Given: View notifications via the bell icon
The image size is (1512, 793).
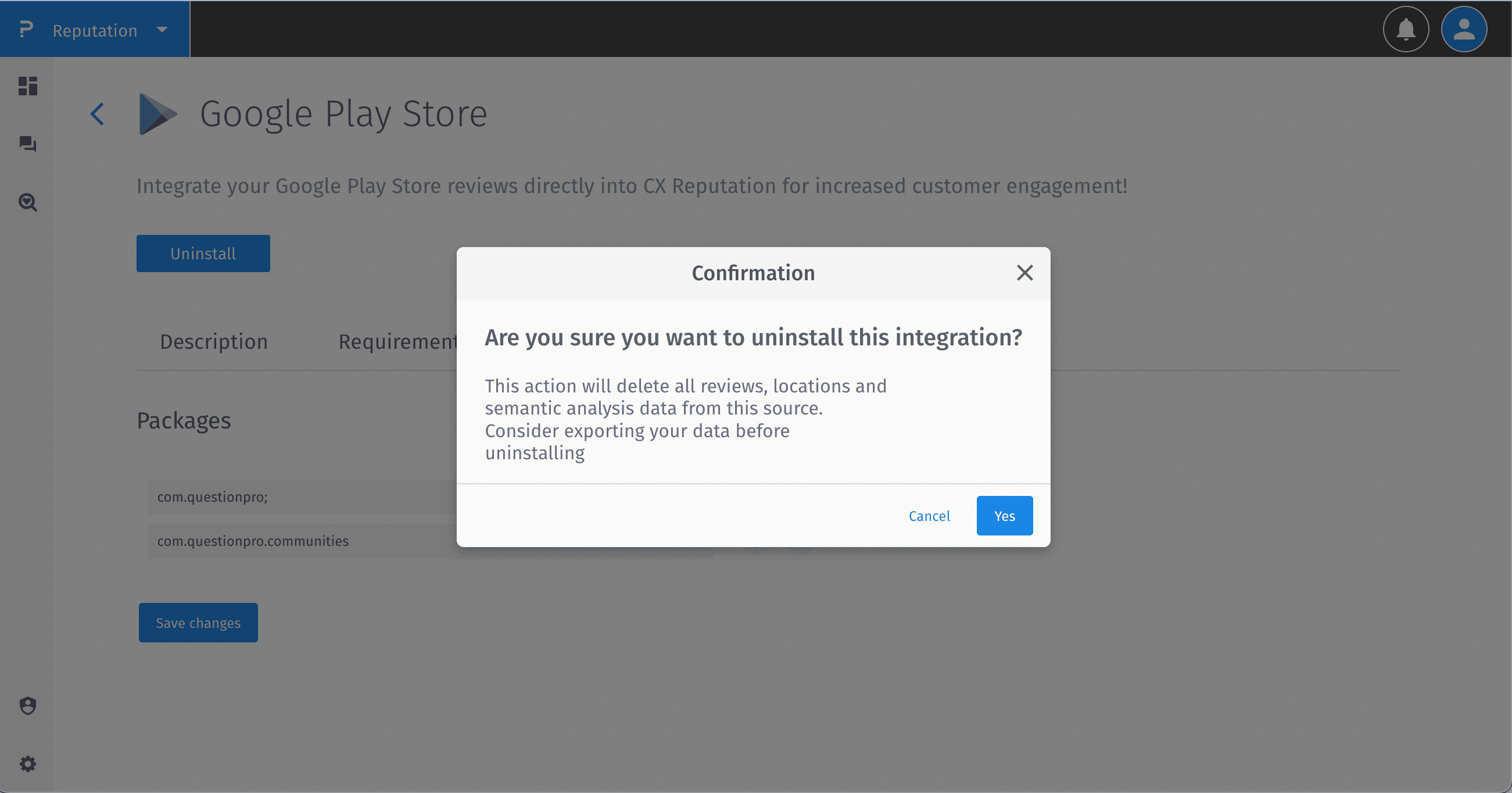Looking at the screenshot, I should coord(1405,29).
